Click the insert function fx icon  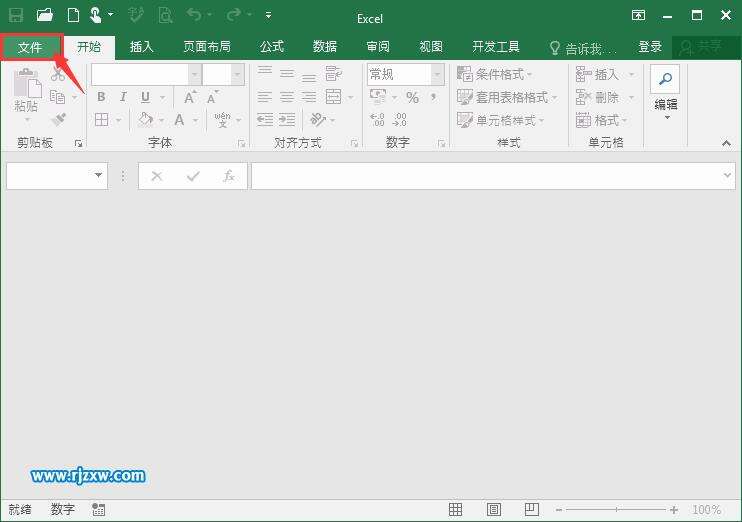[x=228, y=176]
